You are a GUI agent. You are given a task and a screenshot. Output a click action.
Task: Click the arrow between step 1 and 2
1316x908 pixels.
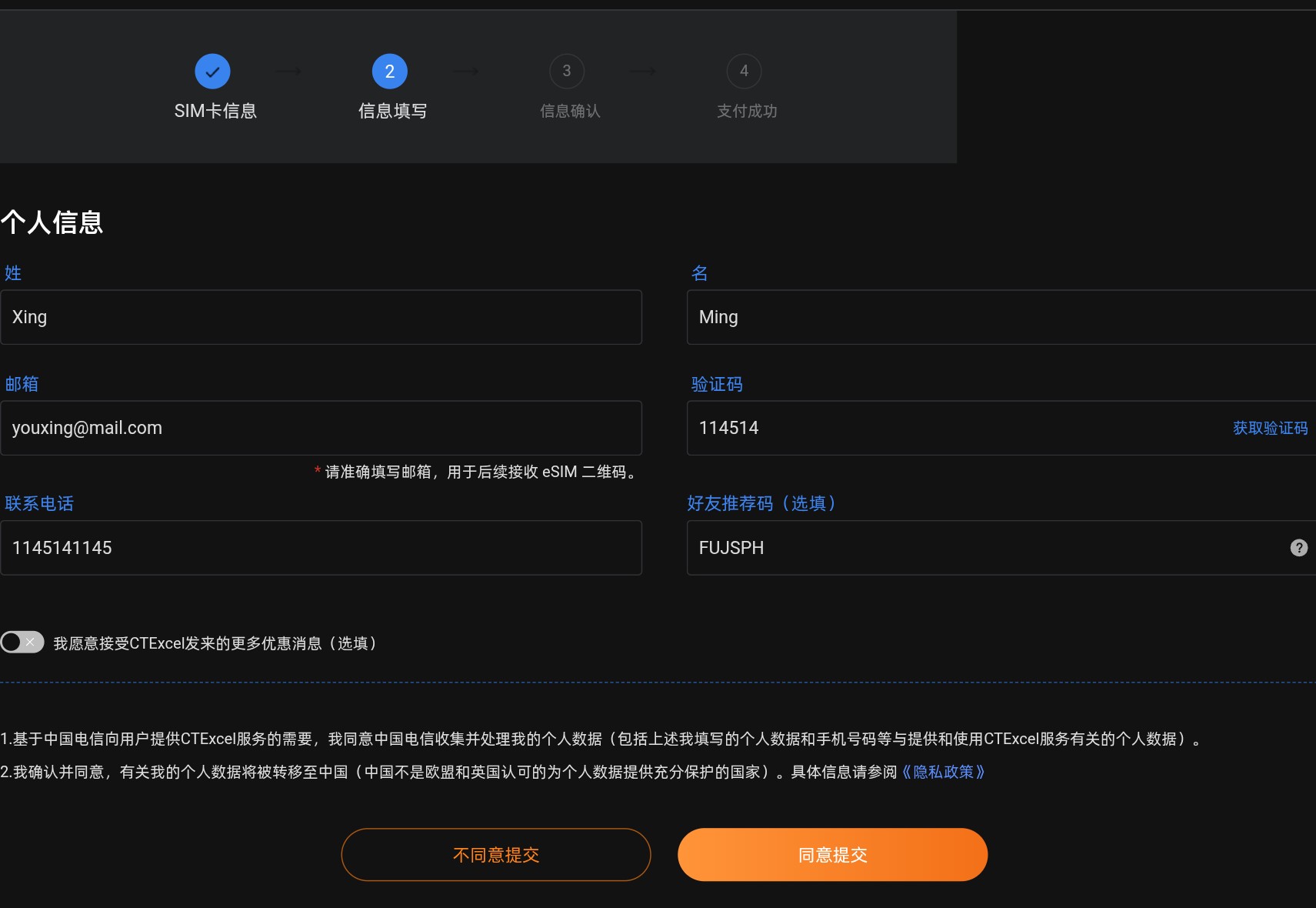pyautogui.click(x=288, y=71)
